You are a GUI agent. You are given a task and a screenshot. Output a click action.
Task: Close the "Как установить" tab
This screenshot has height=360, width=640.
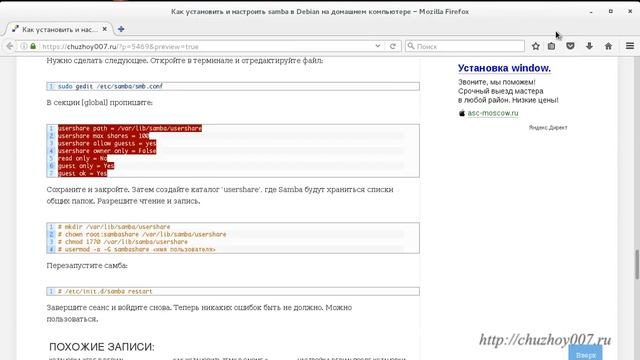[x=104, y=29]
